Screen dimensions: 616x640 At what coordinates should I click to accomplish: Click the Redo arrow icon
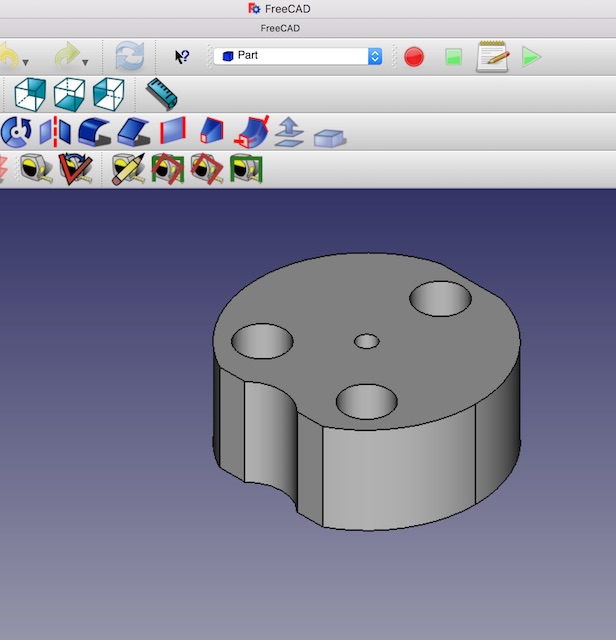(67, 55)
